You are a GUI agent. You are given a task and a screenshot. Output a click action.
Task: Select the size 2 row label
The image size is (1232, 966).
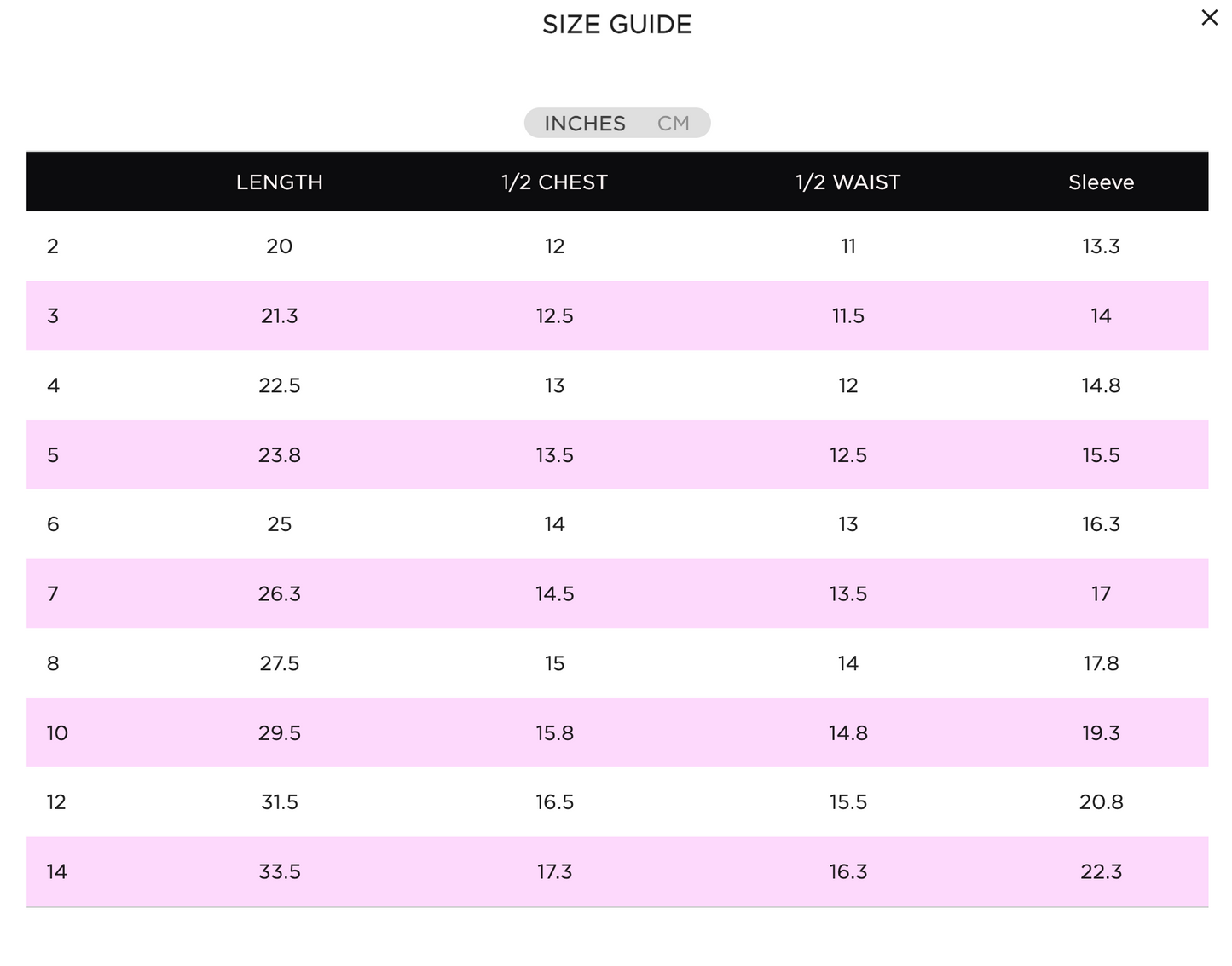tap(53, 246)
